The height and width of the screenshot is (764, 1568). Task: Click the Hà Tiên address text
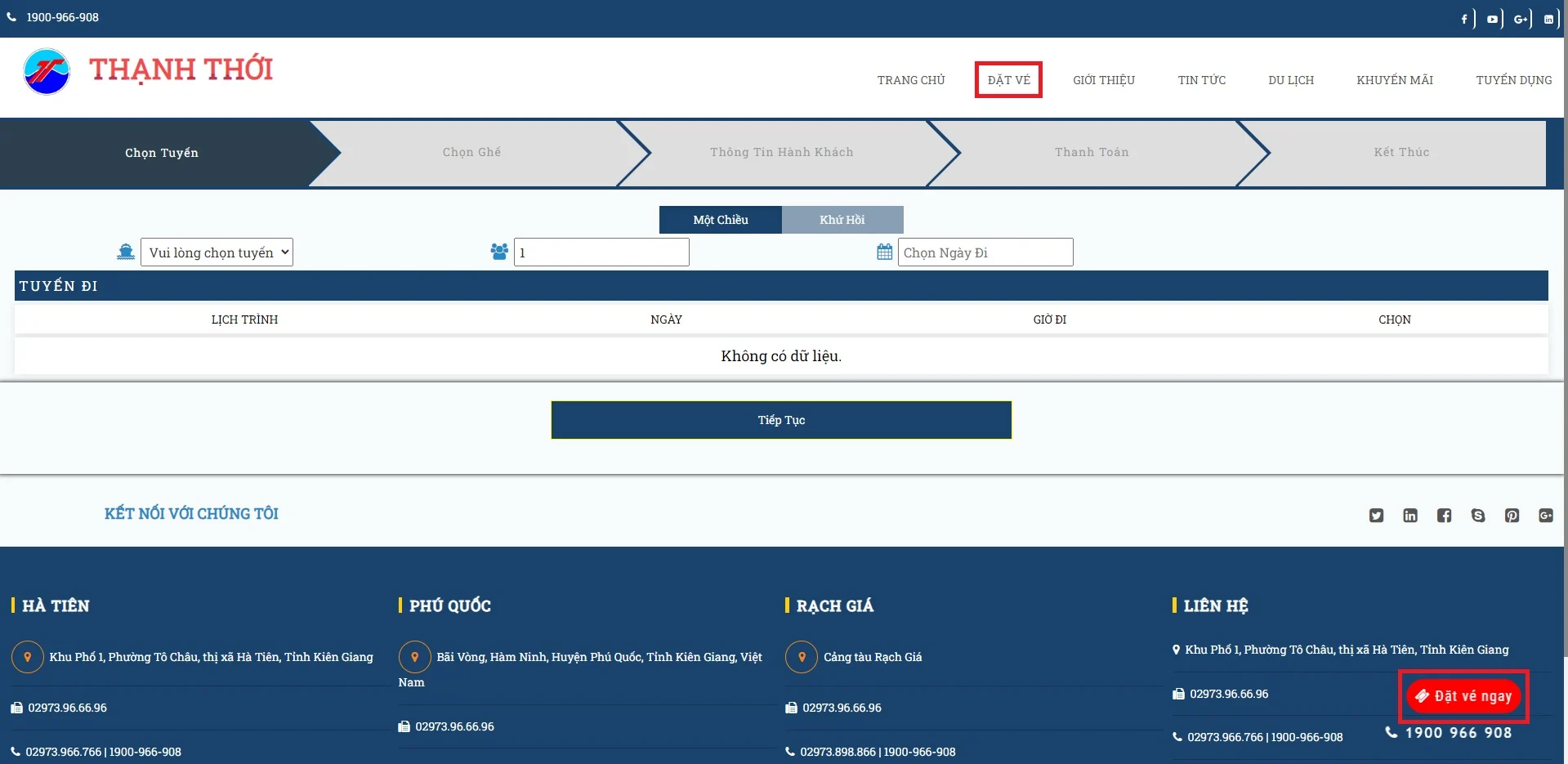coord(211,657)
